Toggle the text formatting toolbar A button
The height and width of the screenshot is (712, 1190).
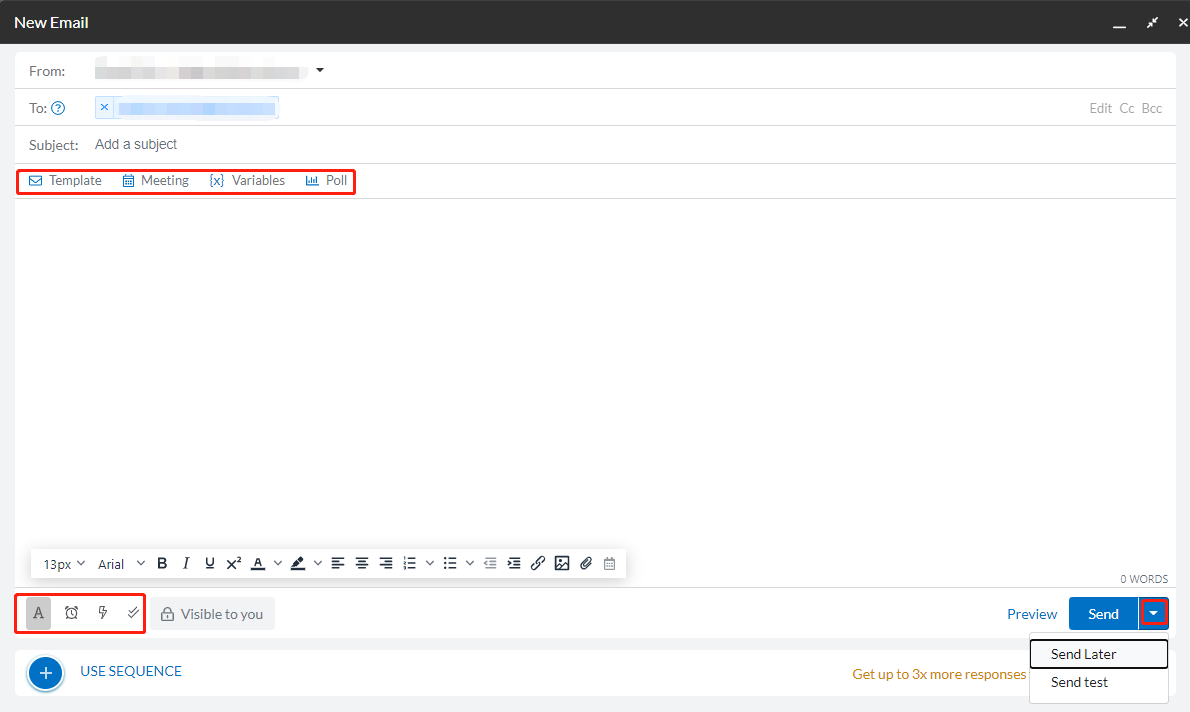(39, 613)
